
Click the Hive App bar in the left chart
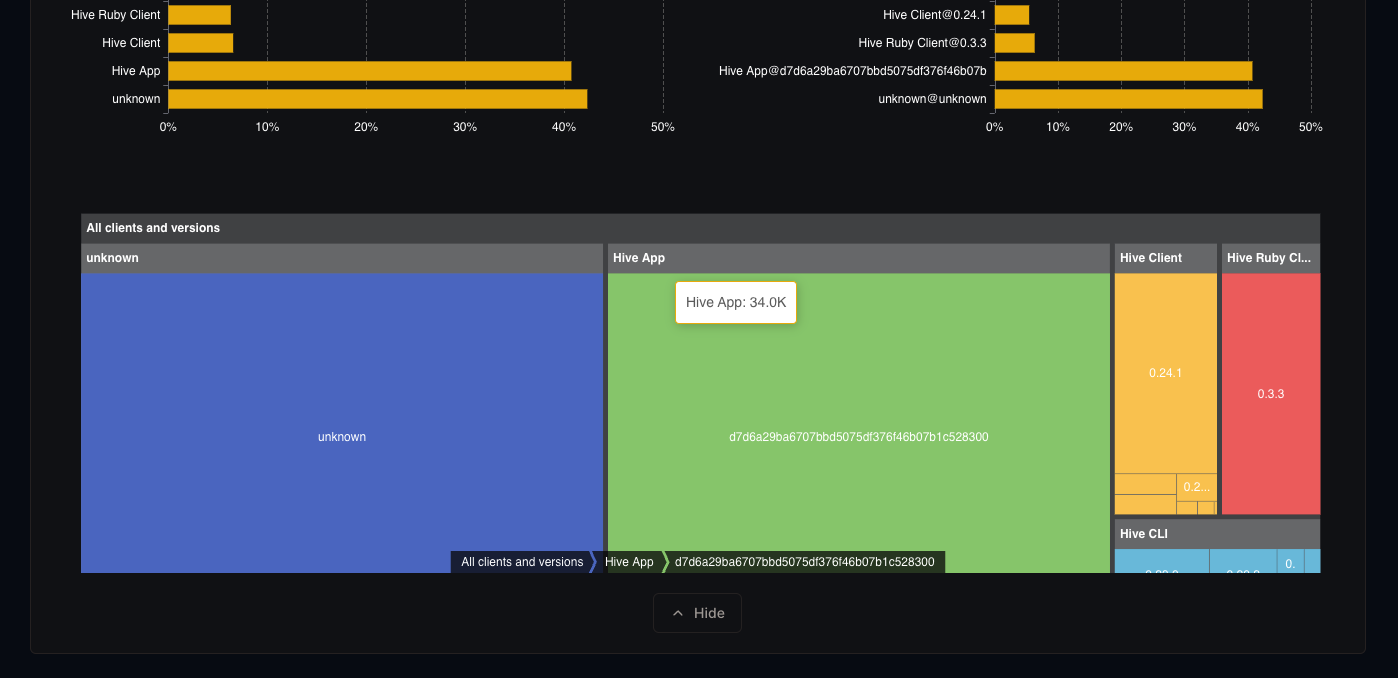(369, 70)
